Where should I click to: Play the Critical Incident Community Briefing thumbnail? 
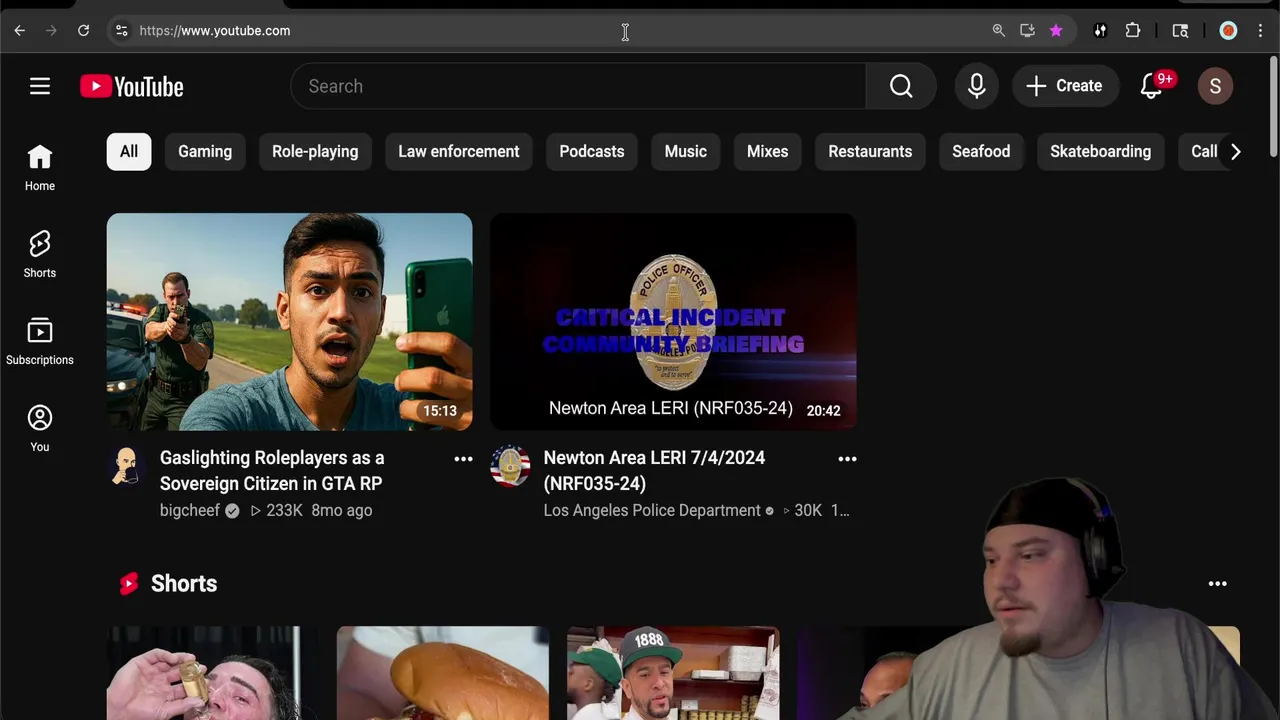tap(673, 322)
